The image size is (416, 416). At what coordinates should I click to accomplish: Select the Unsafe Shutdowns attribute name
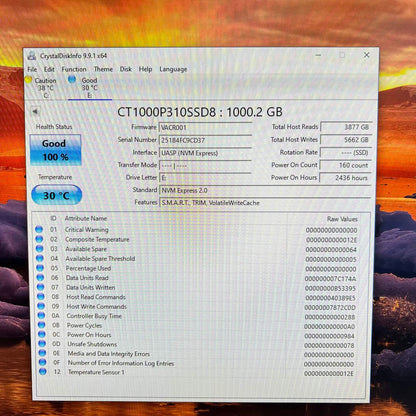(x=92, y=344)
